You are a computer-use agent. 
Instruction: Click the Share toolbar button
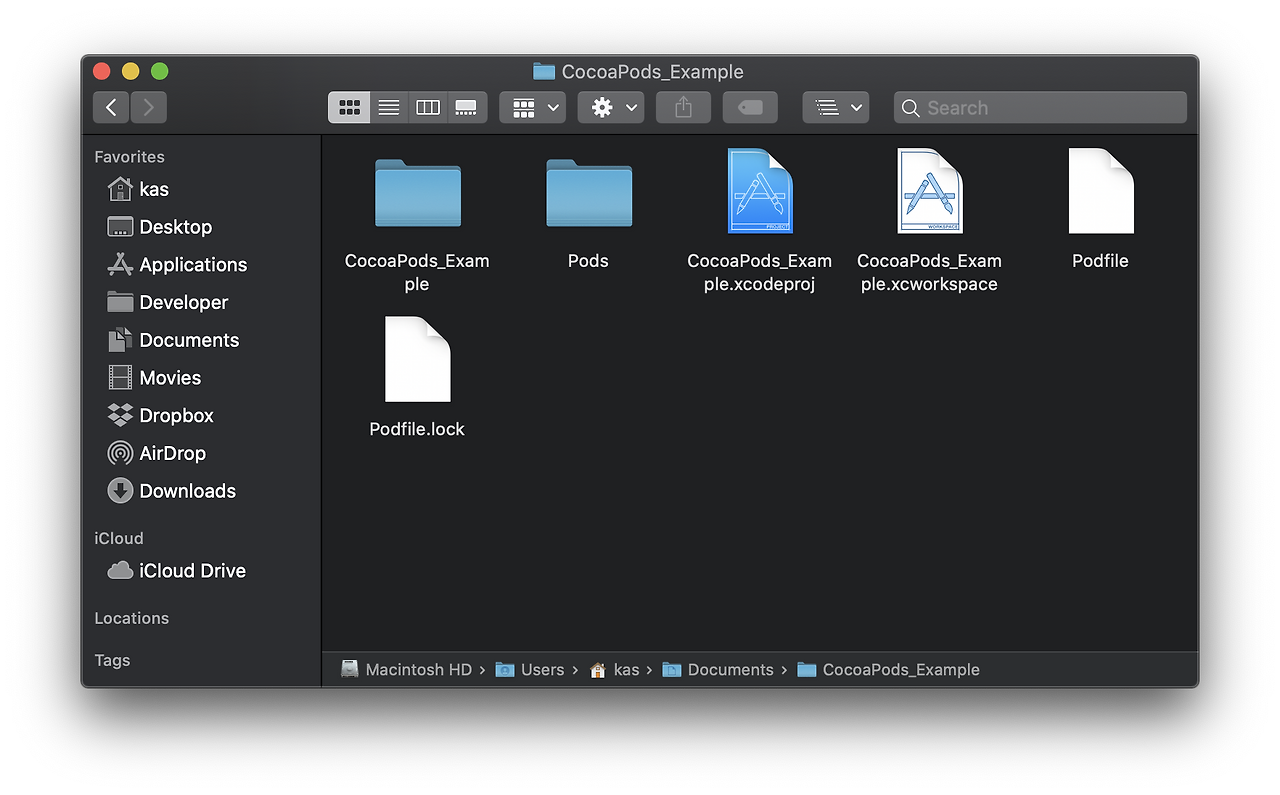tap(683, 107)
